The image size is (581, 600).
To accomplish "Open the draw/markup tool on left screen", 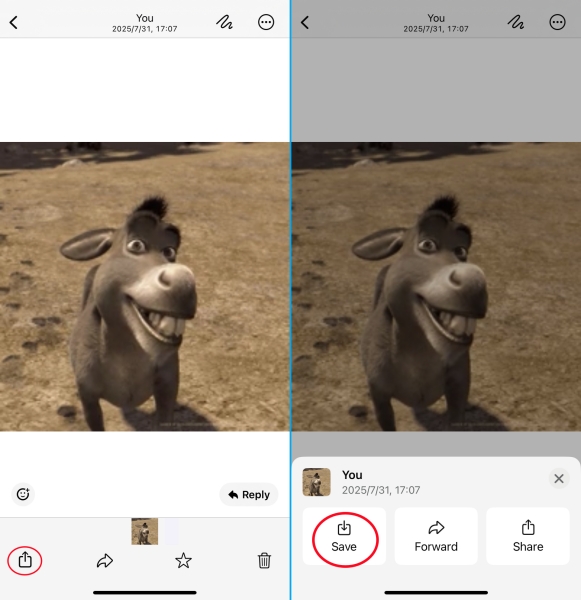I will [x=224, y=22].
